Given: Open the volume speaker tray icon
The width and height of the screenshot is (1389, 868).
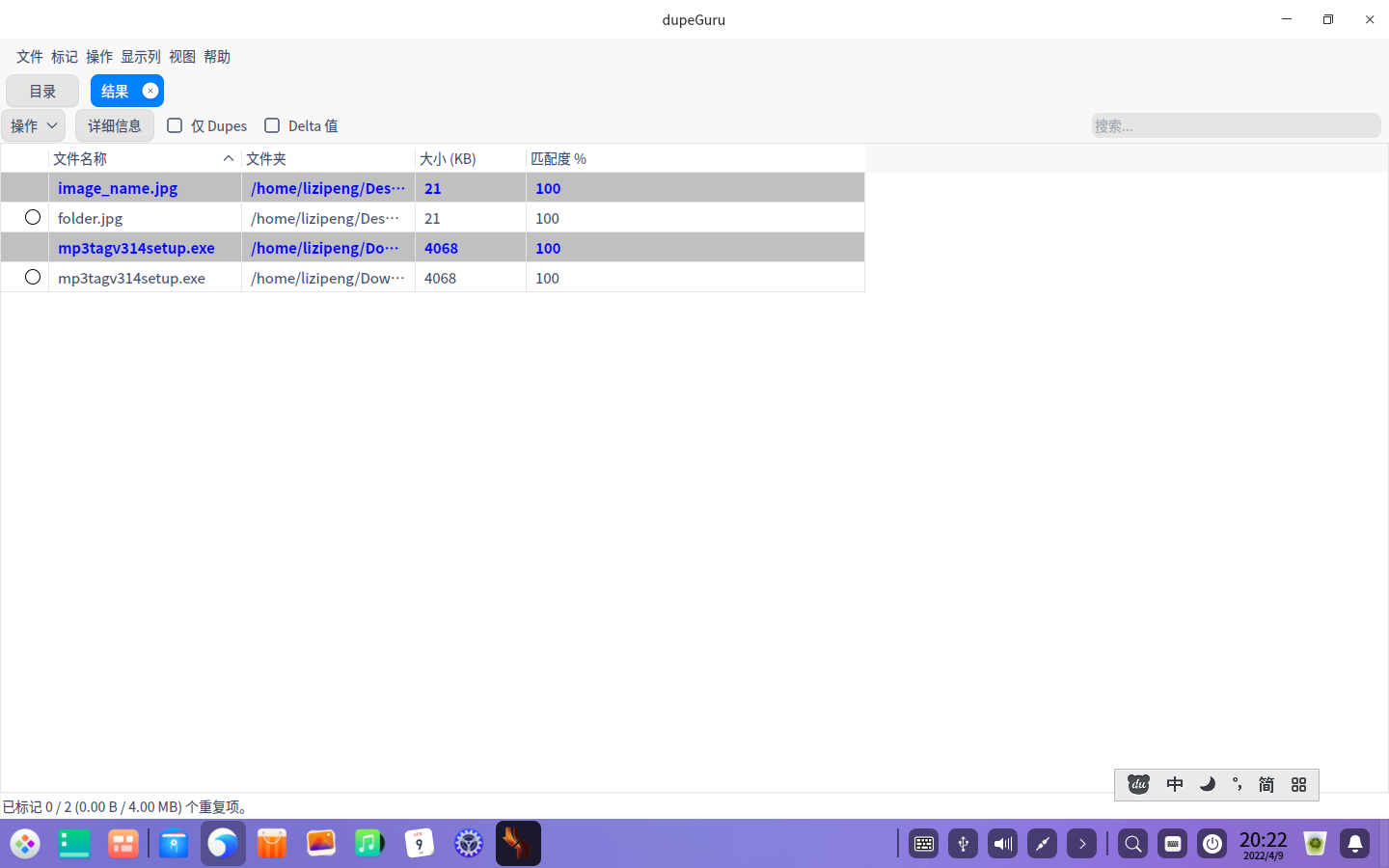Looking at the screenshot, I should pos(1003,844).
